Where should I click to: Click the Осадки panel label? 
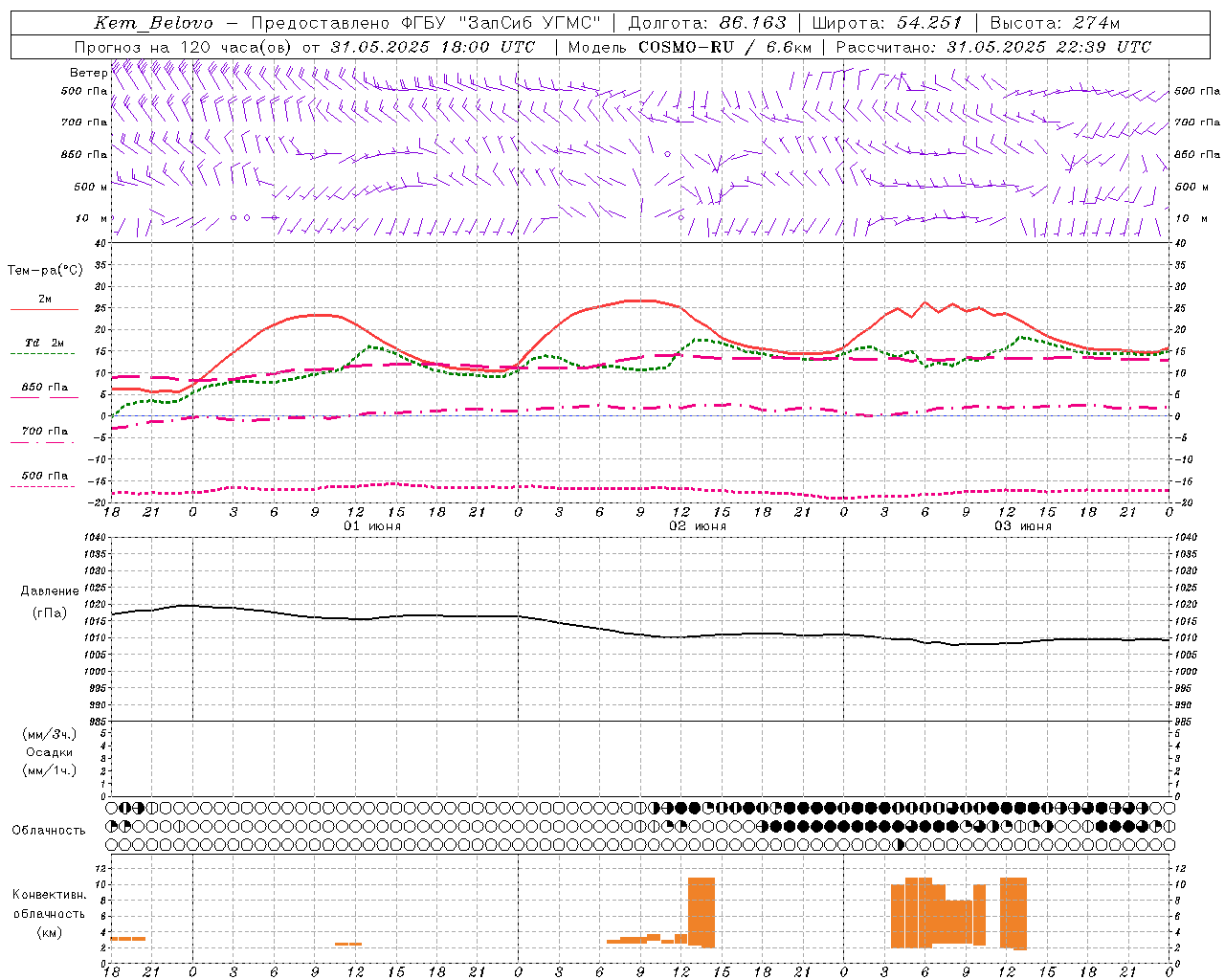point(50,752)
